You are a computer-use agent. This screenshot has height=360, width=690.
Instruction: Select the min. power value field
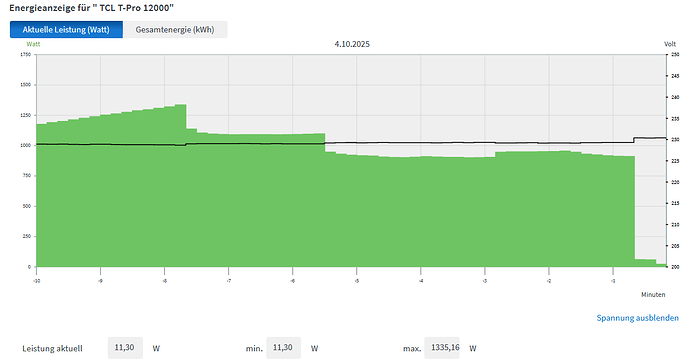pyautogui.click(x=283, y=348)
